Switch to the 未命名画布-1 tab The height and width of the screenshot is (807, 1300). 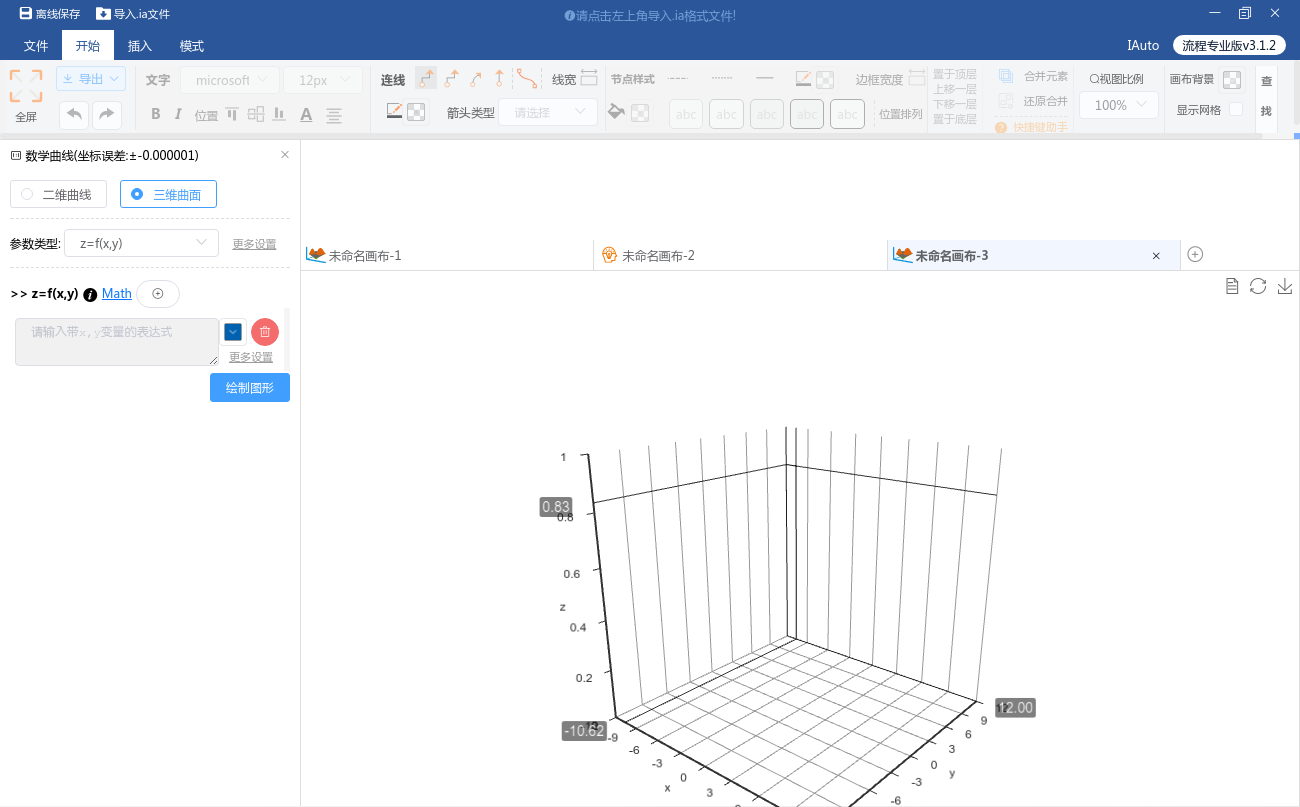click(365, 256)
